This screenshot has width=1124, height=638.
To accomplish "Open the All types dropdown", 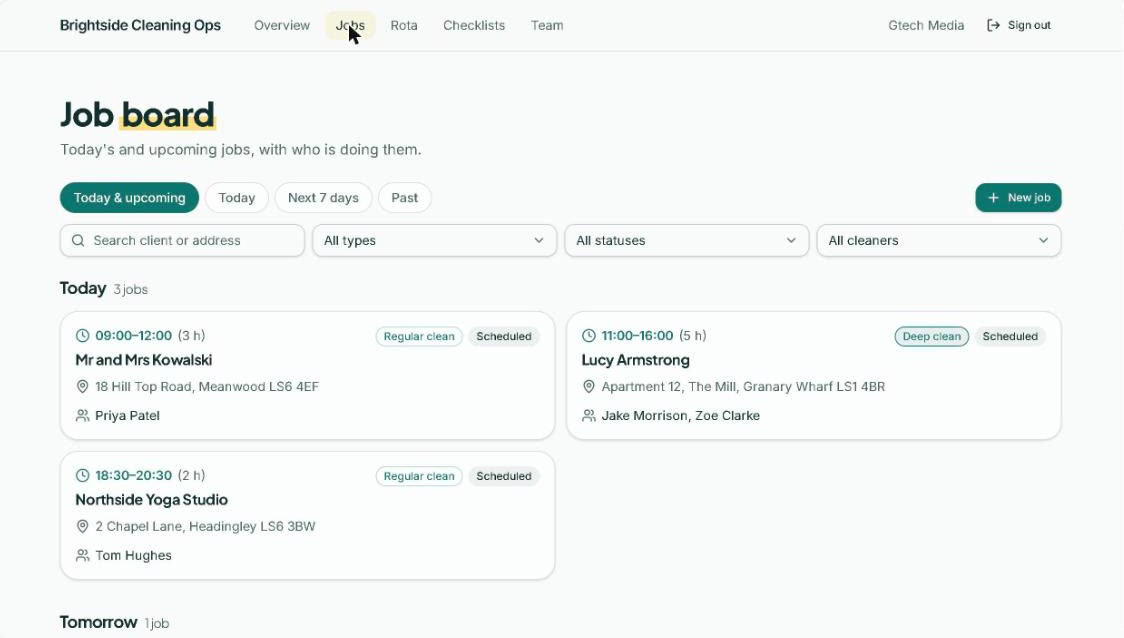I will [434, 240].
